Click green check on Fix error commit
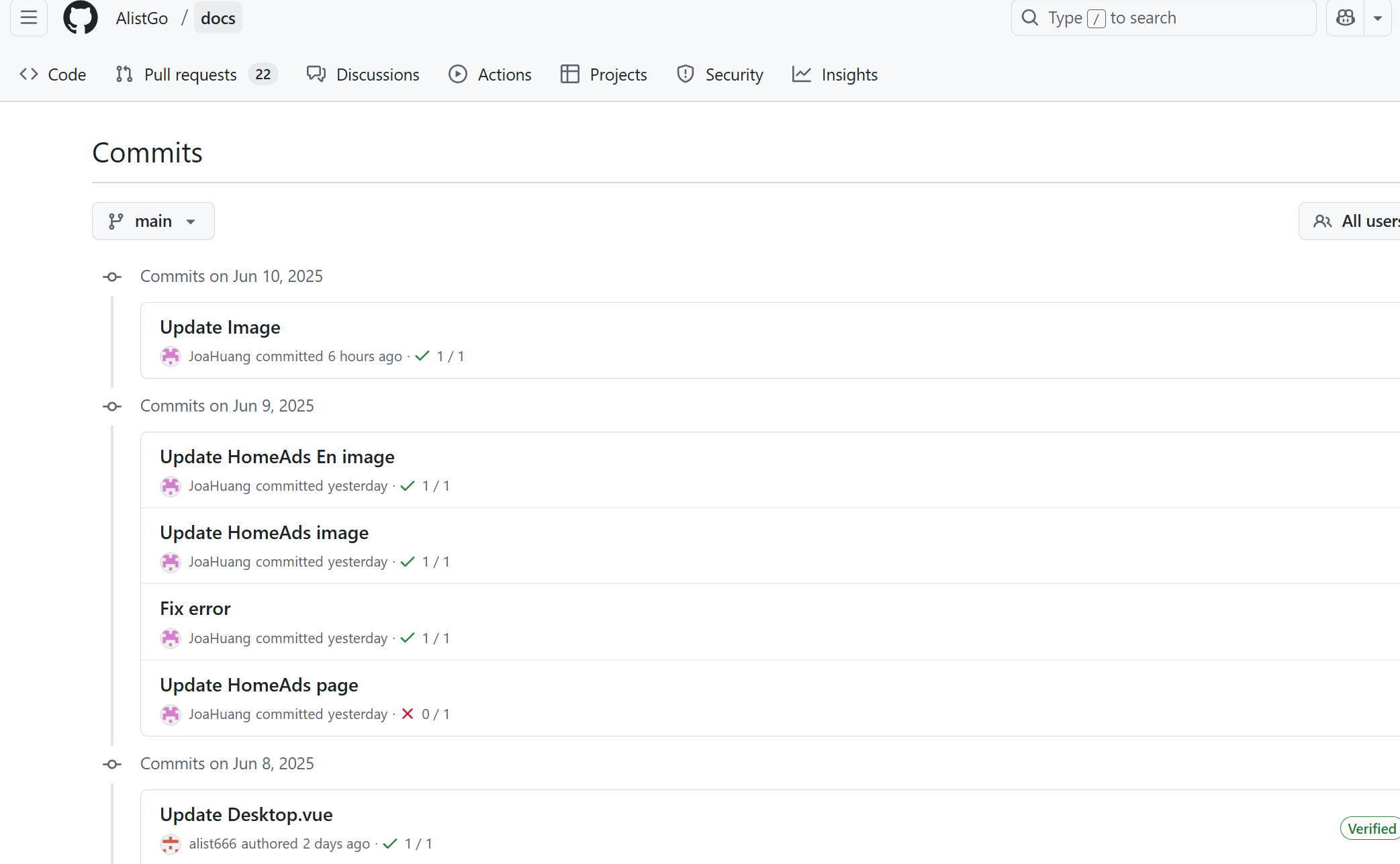This screenshot has width=1400, height=864. (x=408, y=638)
